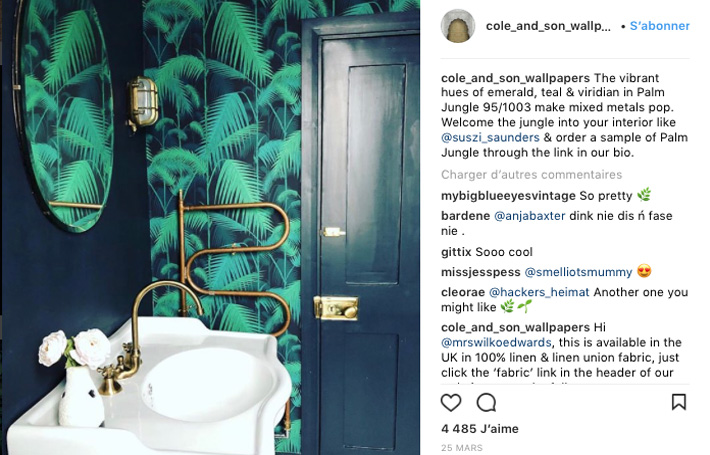
Task: Open missjesspess commenter profile
Action: [x=480, y=272]
